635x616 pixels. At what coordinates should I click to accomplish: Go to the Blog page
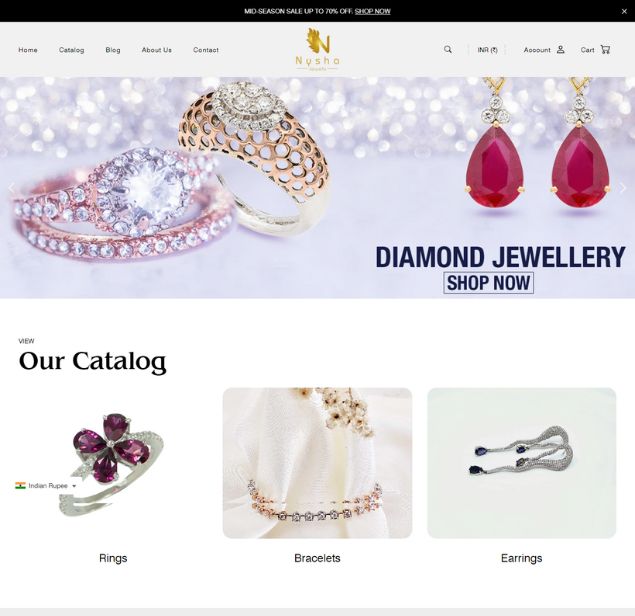[x=113, y=50]
